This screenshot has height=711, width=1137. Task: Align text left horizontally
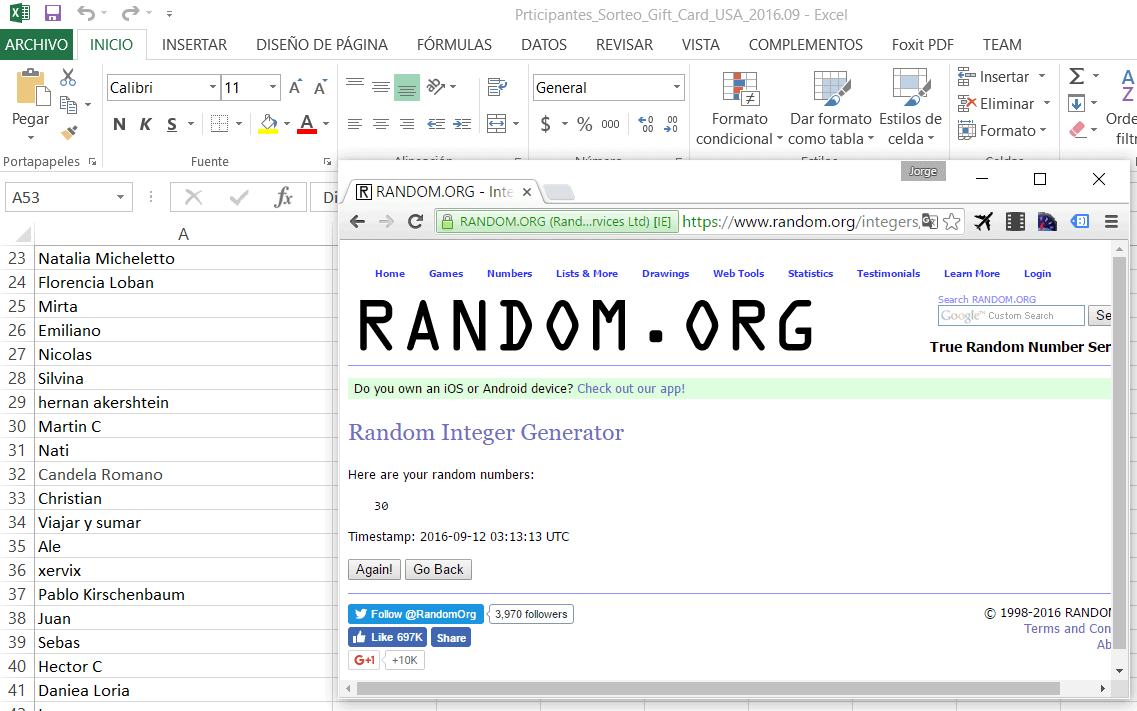pos(355,125)
